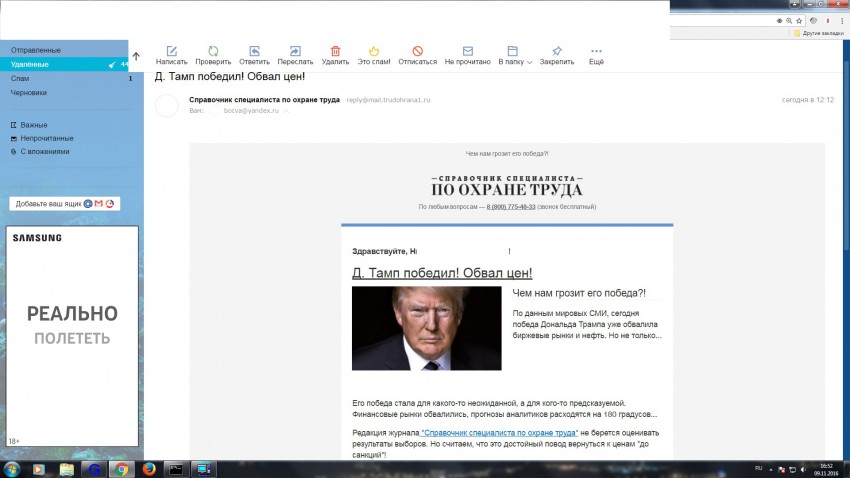Click the Firefox icon in the taskbar
The image size is (850, 478).
point(147,468)
